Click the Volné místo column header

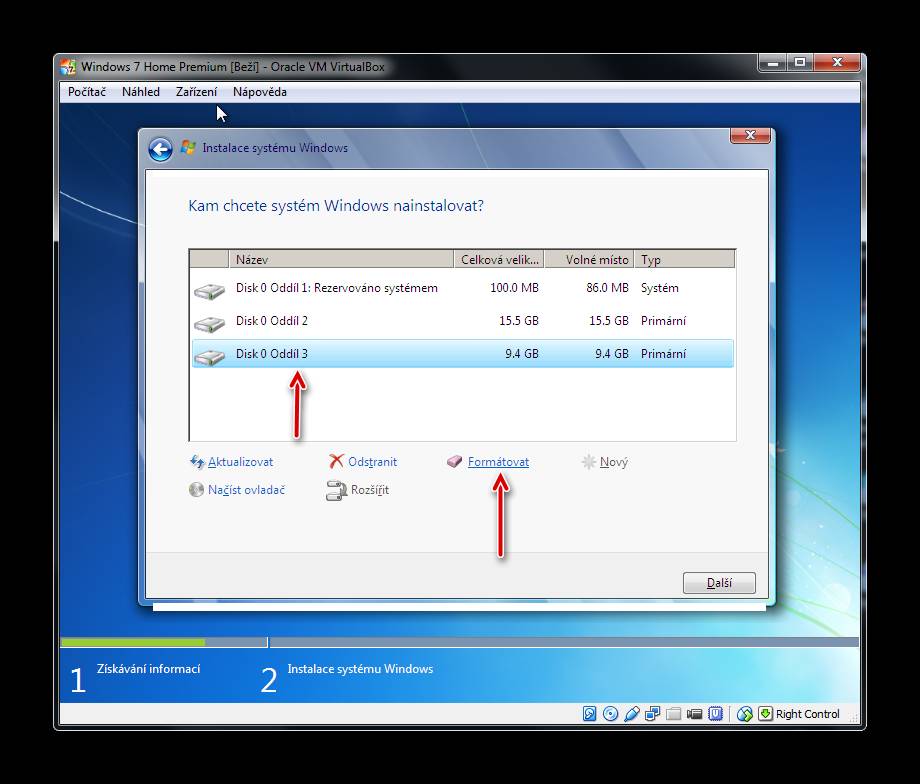(589, 259)
